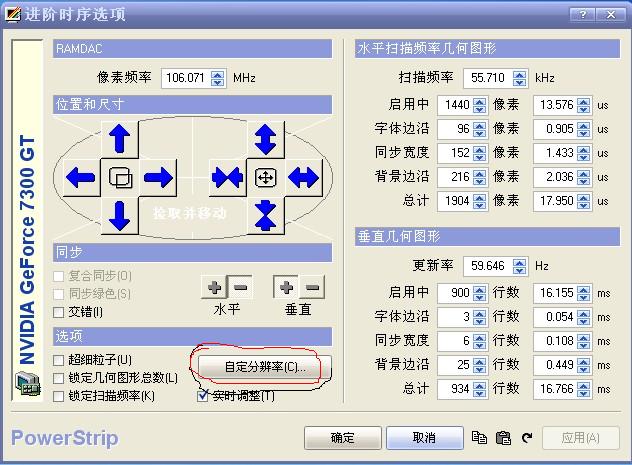Close the dialog with the X button
The height and width of the screenshot is (465, 632).
point(611,15)
